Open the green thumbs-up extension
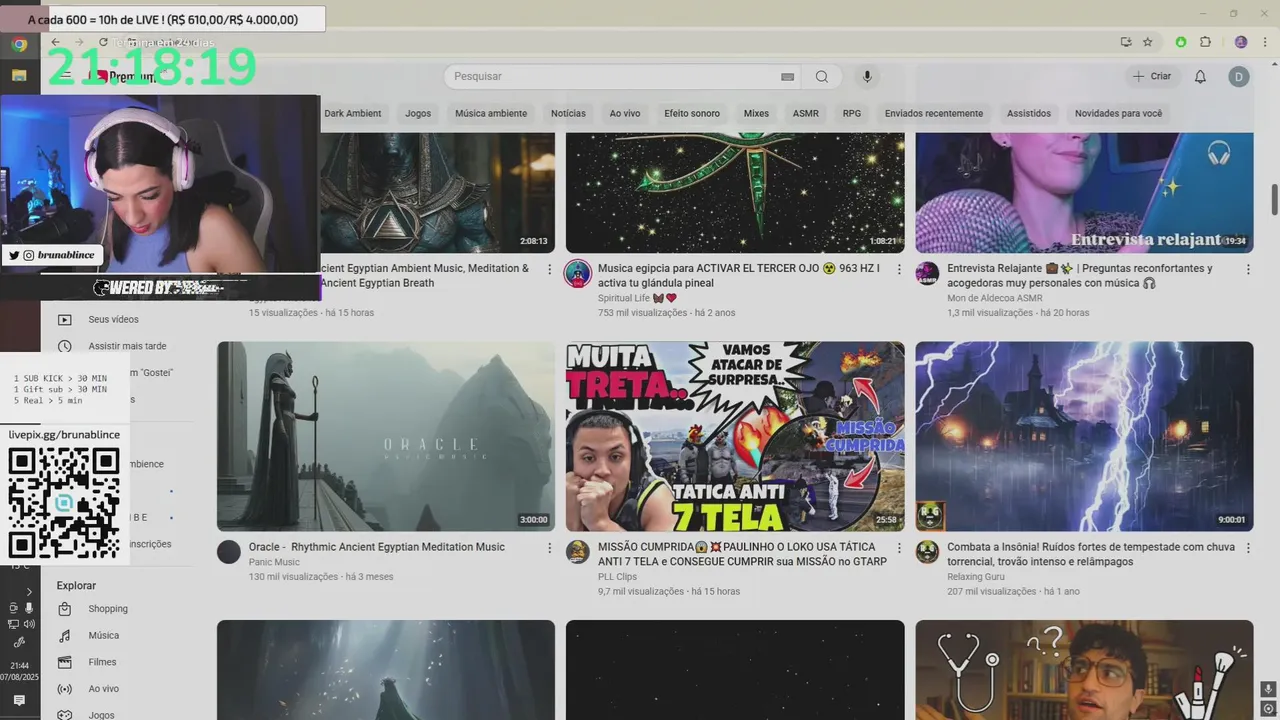The width and height of the screenshot is (1280, 720). [x=1181, y=42]
